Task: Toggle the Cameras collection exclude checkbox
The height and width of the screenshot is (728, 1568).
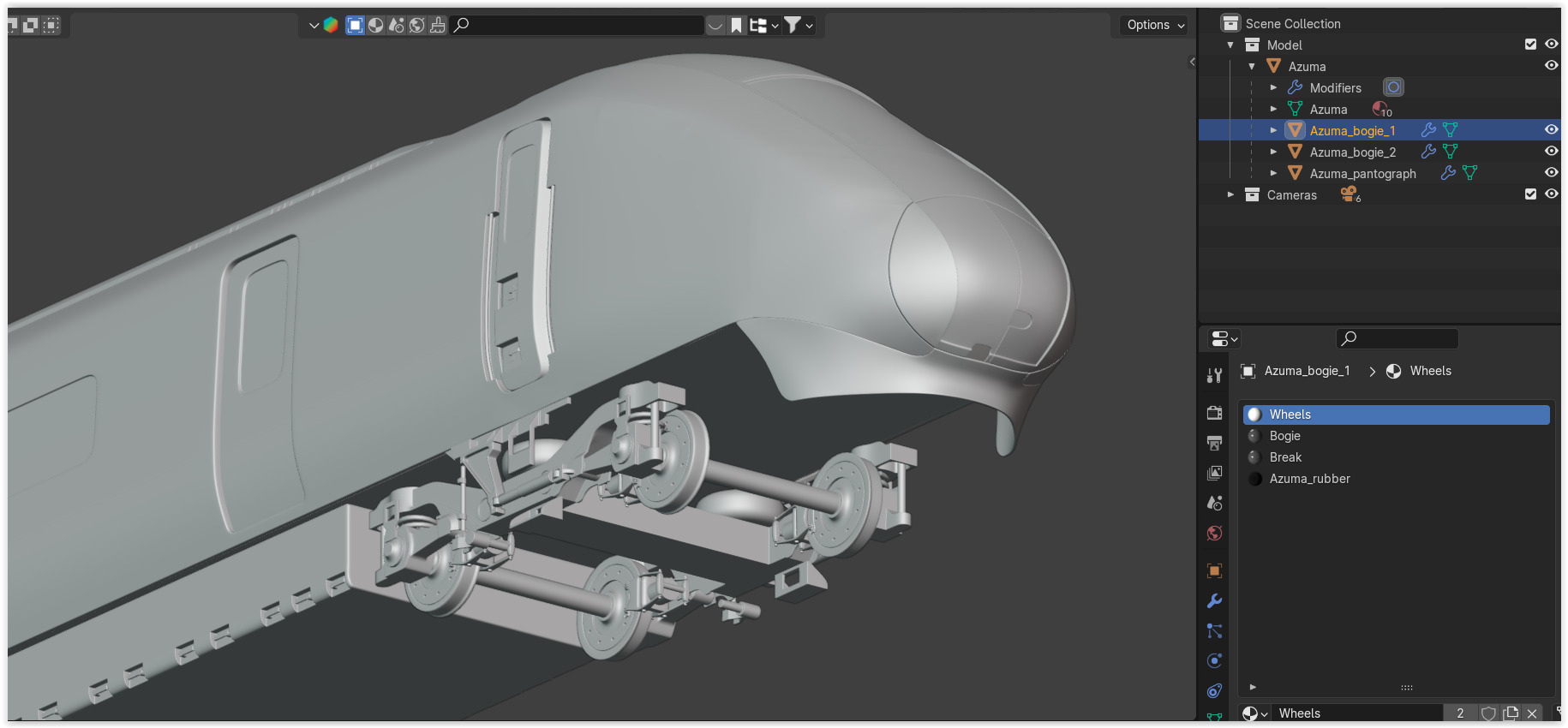Action: [1530, 194]
